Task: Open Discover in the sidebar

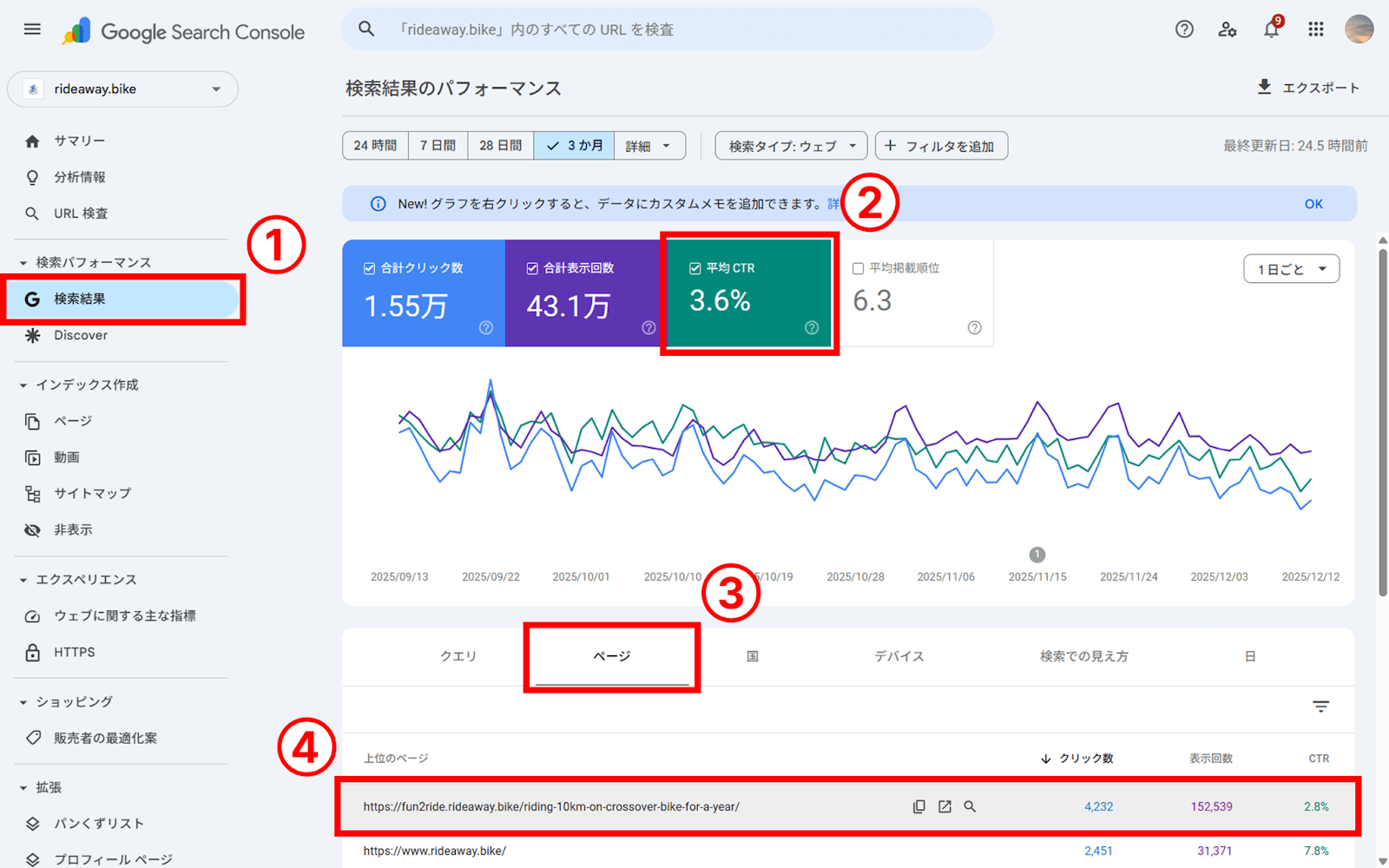Action: [x=80, y=335]
